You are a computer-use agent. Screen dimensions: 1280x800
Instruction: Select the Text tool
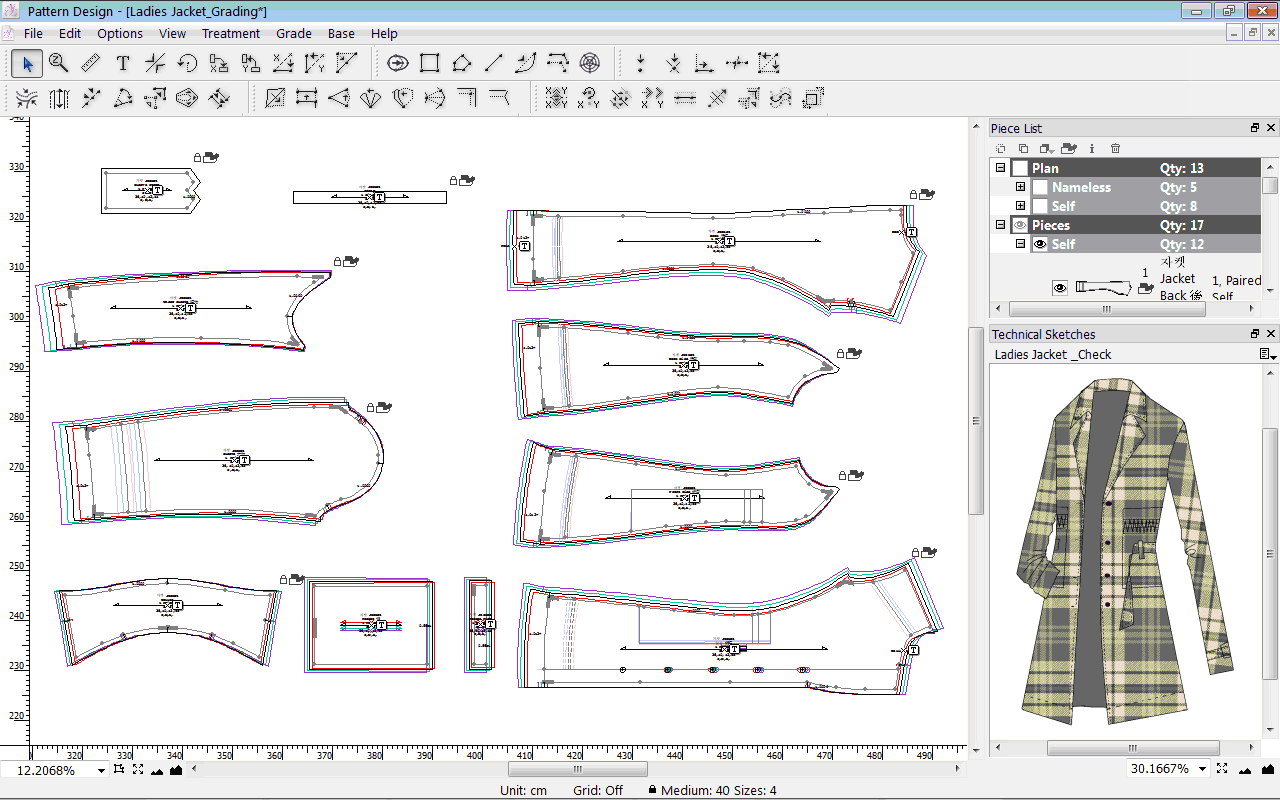point(123,64)
